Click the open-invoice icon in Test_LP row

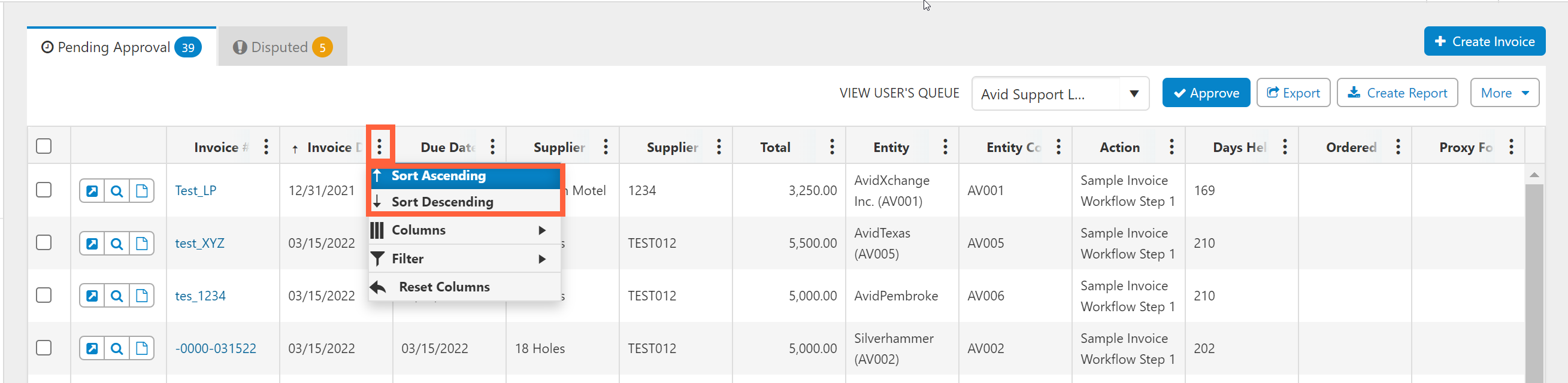[x=92, y=191]
